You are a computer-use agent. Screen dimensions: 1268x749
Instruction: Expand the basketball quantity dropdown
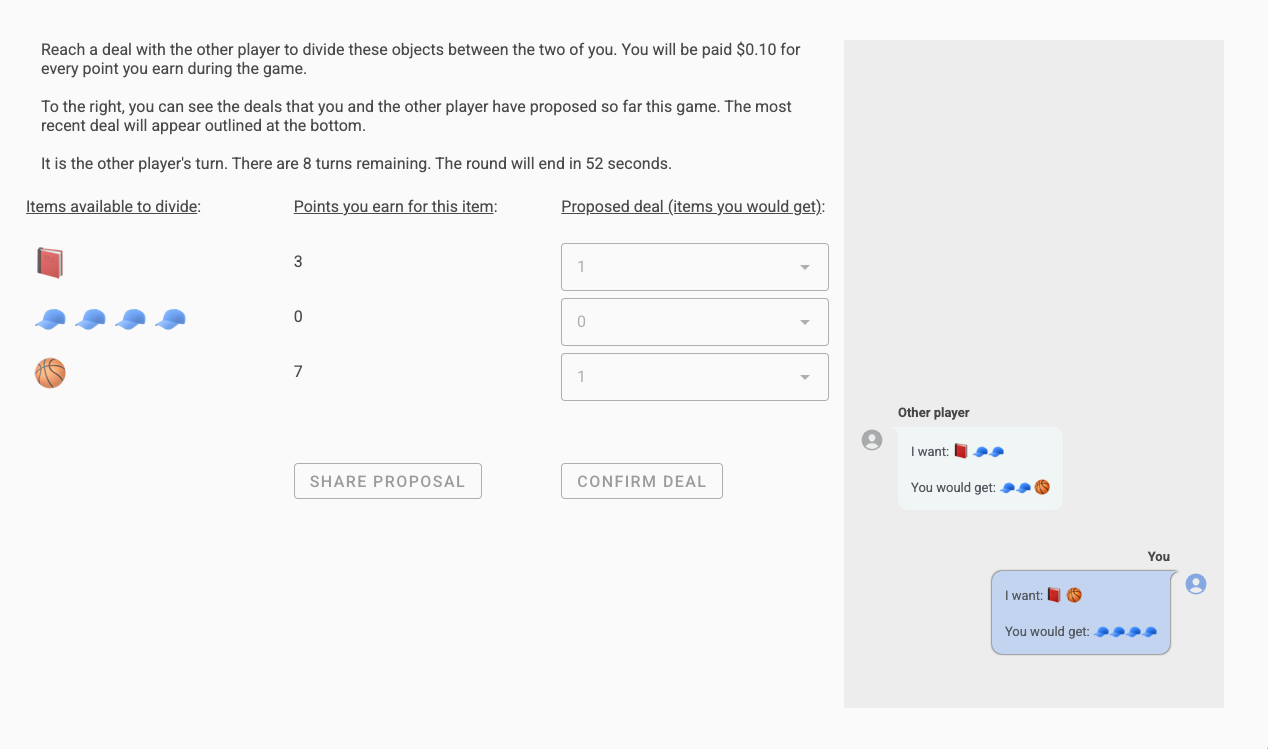(x=694, y=377)
